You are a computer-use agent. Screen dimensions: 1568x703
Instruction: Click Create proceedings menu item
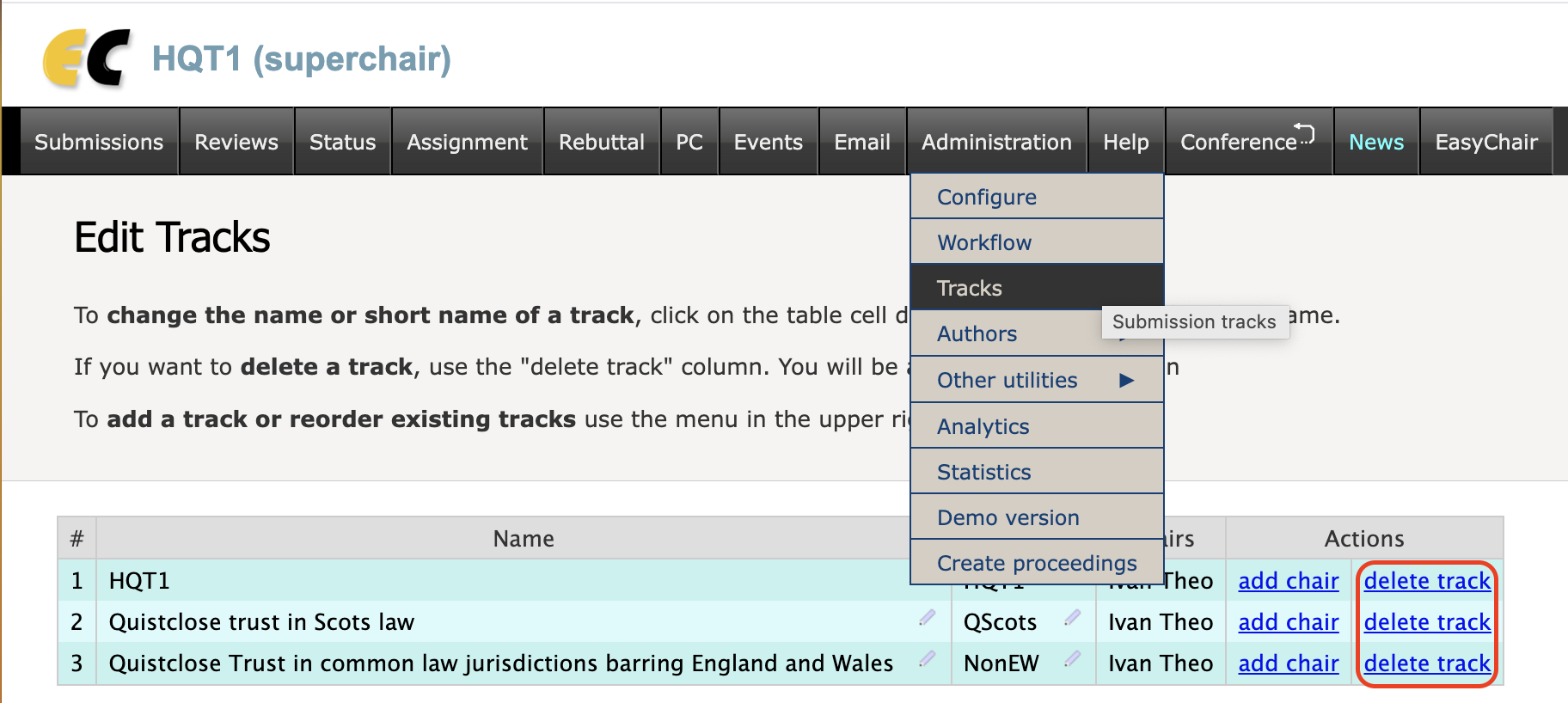pyautogui.click(x=1037, y=563)
